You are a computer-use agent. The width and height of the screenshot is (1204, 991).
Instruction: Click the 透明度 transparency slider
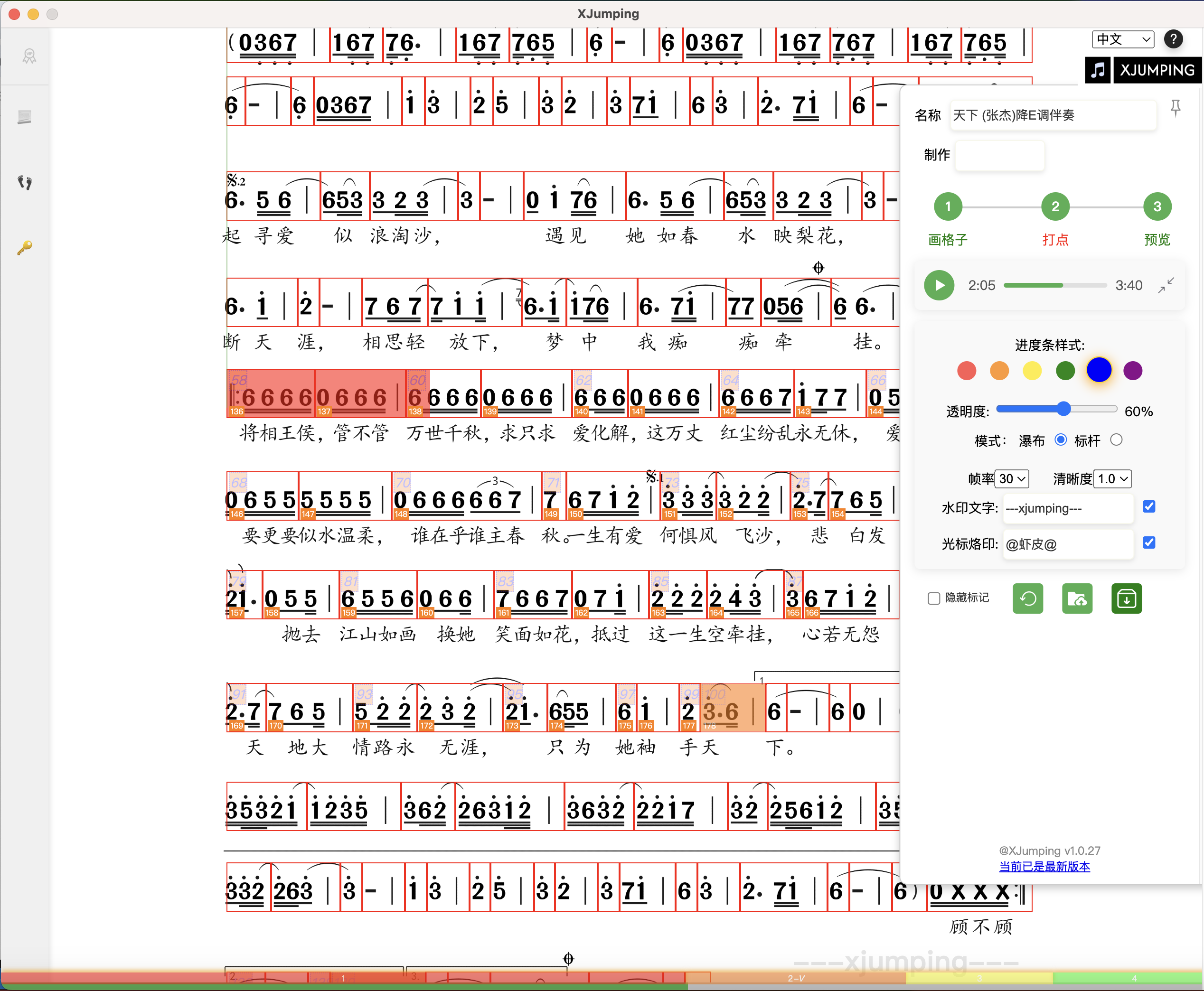1056,409
